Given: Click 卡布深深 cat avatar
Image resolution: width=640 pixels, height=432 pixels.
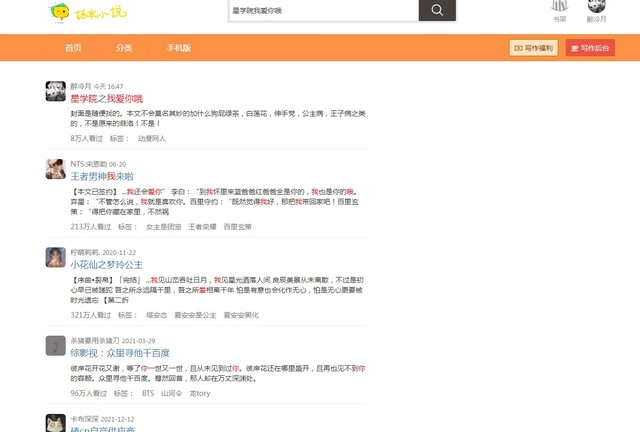Looking at the screenshot, I should pos(55,422).
